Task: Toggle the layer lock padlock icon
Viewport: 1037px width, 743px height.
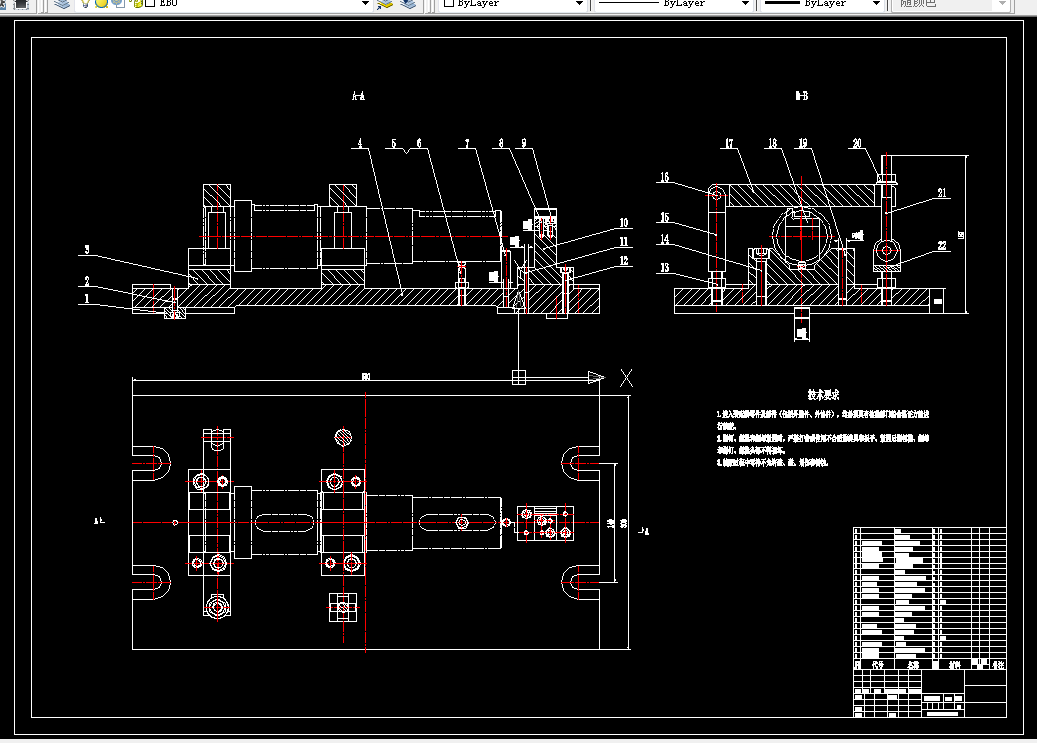Action: [x=138, y=3]
